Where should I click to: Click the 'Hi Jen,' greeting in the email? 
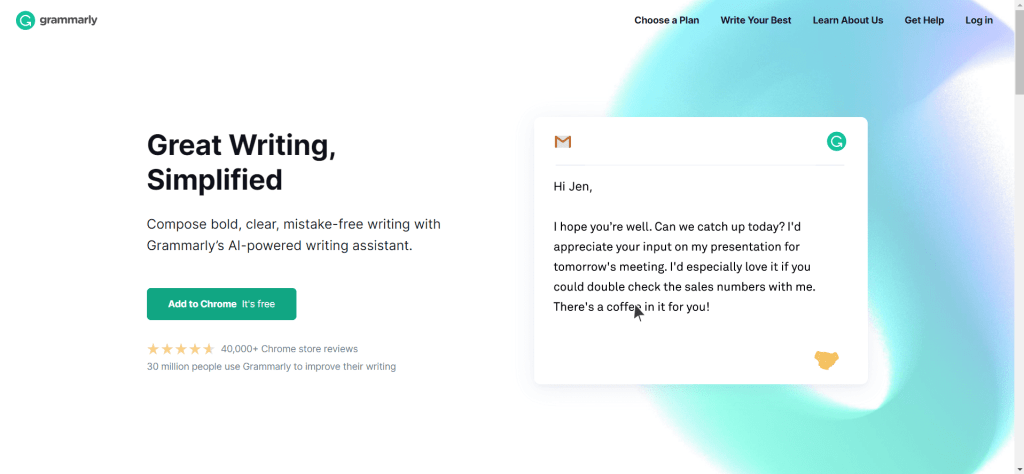[573, 186]
